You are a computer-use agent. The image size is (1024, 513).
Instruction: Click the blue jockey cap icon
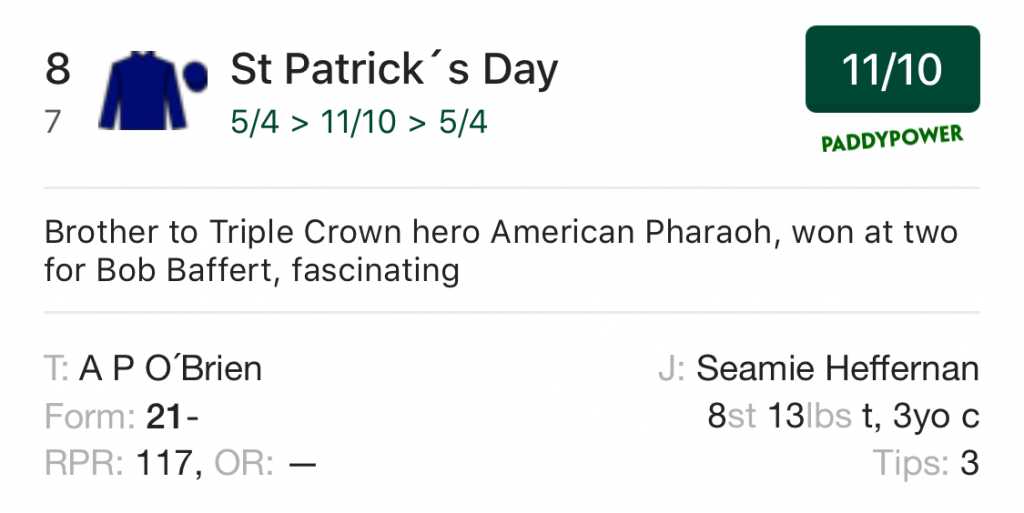click(194, 74)
